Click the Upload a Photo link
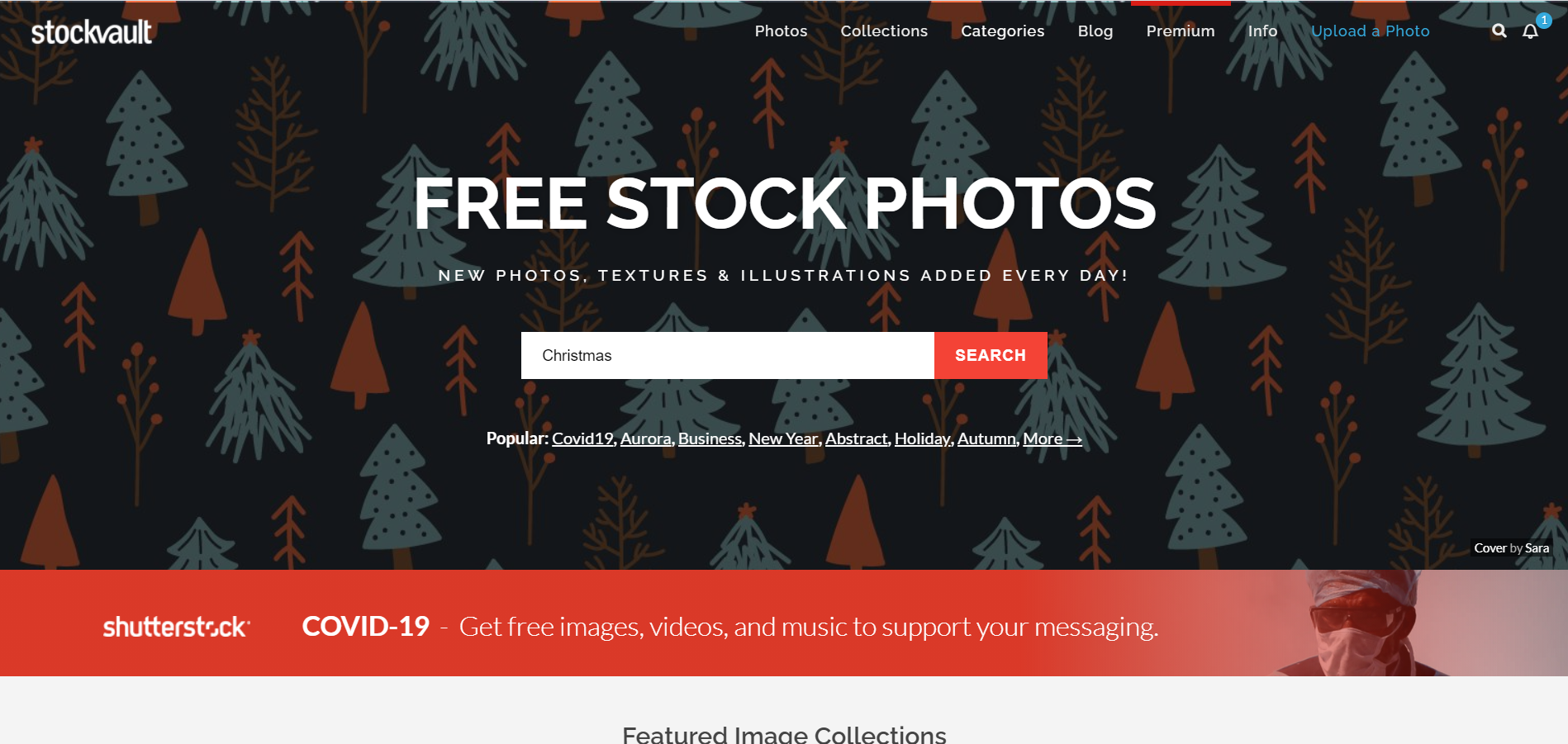Viewport: 1568px width, 744px height. tap(1370, 31)
